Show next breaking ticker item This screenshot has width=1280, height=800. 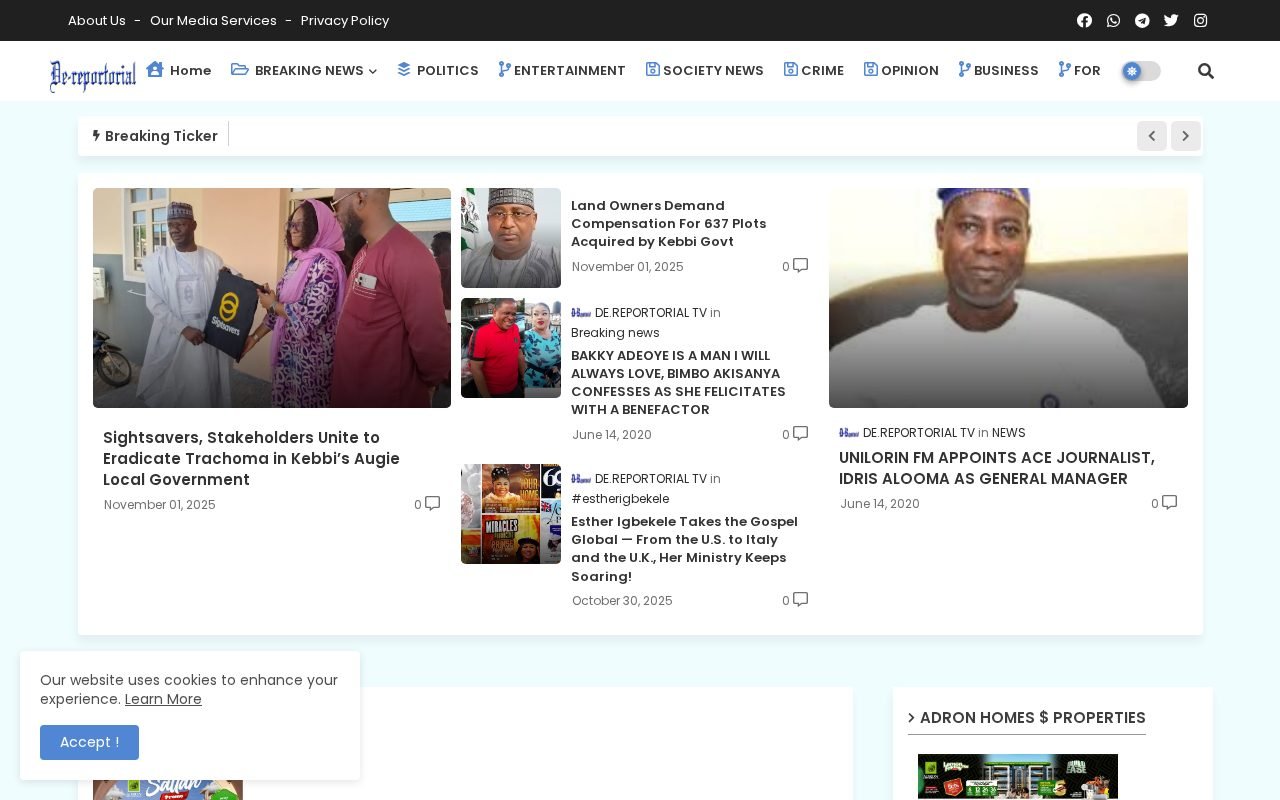(x=1186, y=136)
